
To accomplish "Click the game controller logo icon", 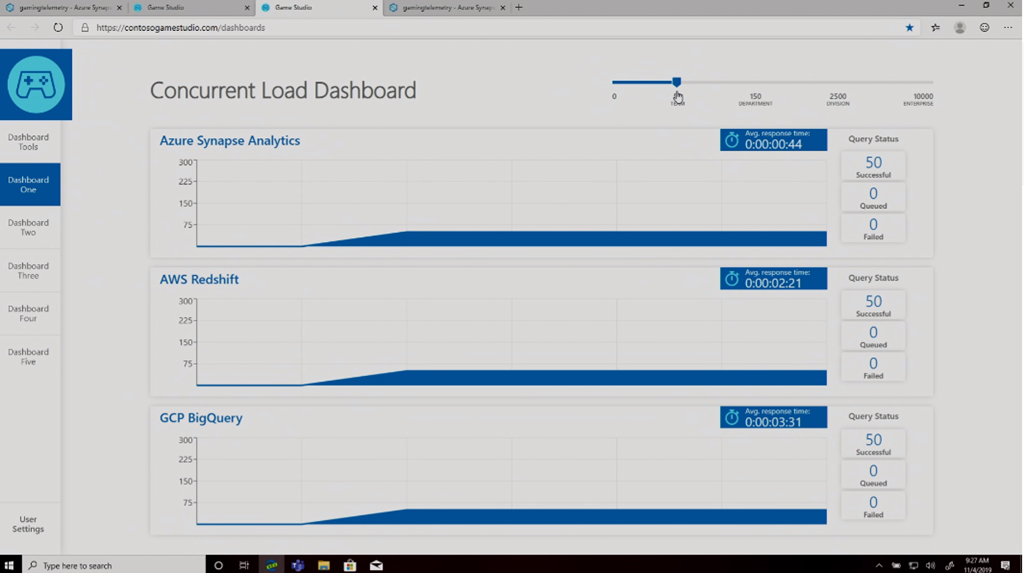I will point(36,84).
